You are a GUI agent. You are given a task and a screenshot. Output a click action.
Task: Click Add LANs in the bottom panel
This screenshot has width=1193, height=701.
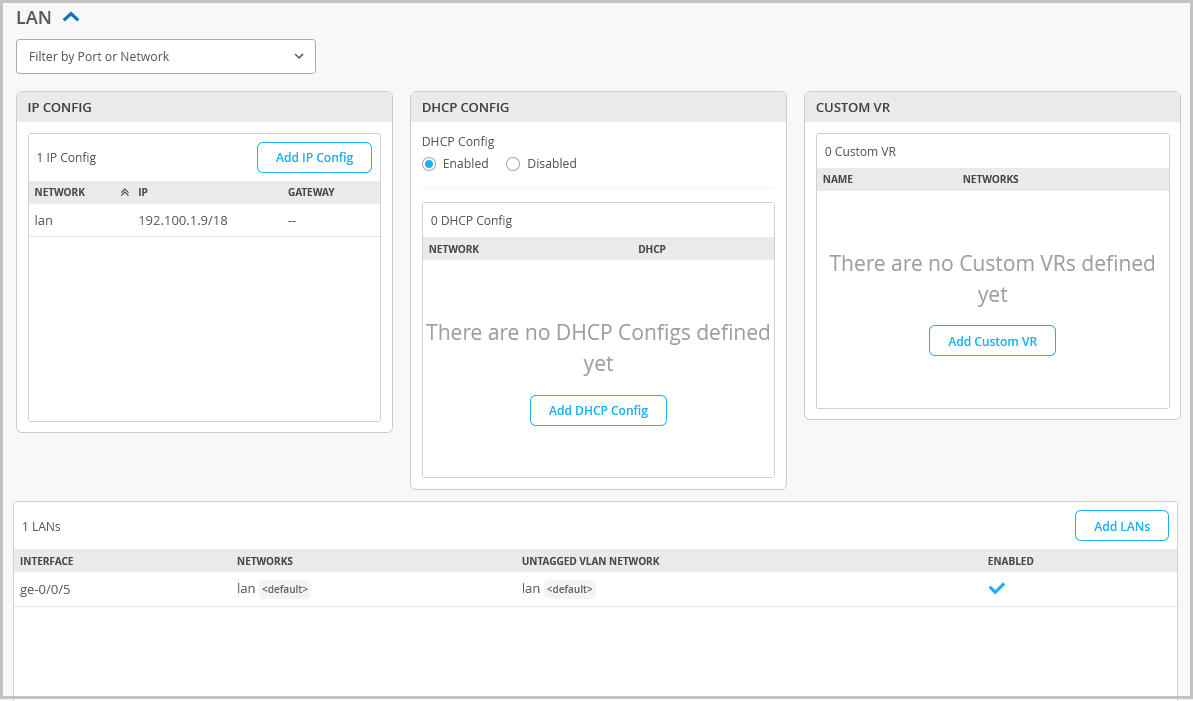tap(1121, 525)
